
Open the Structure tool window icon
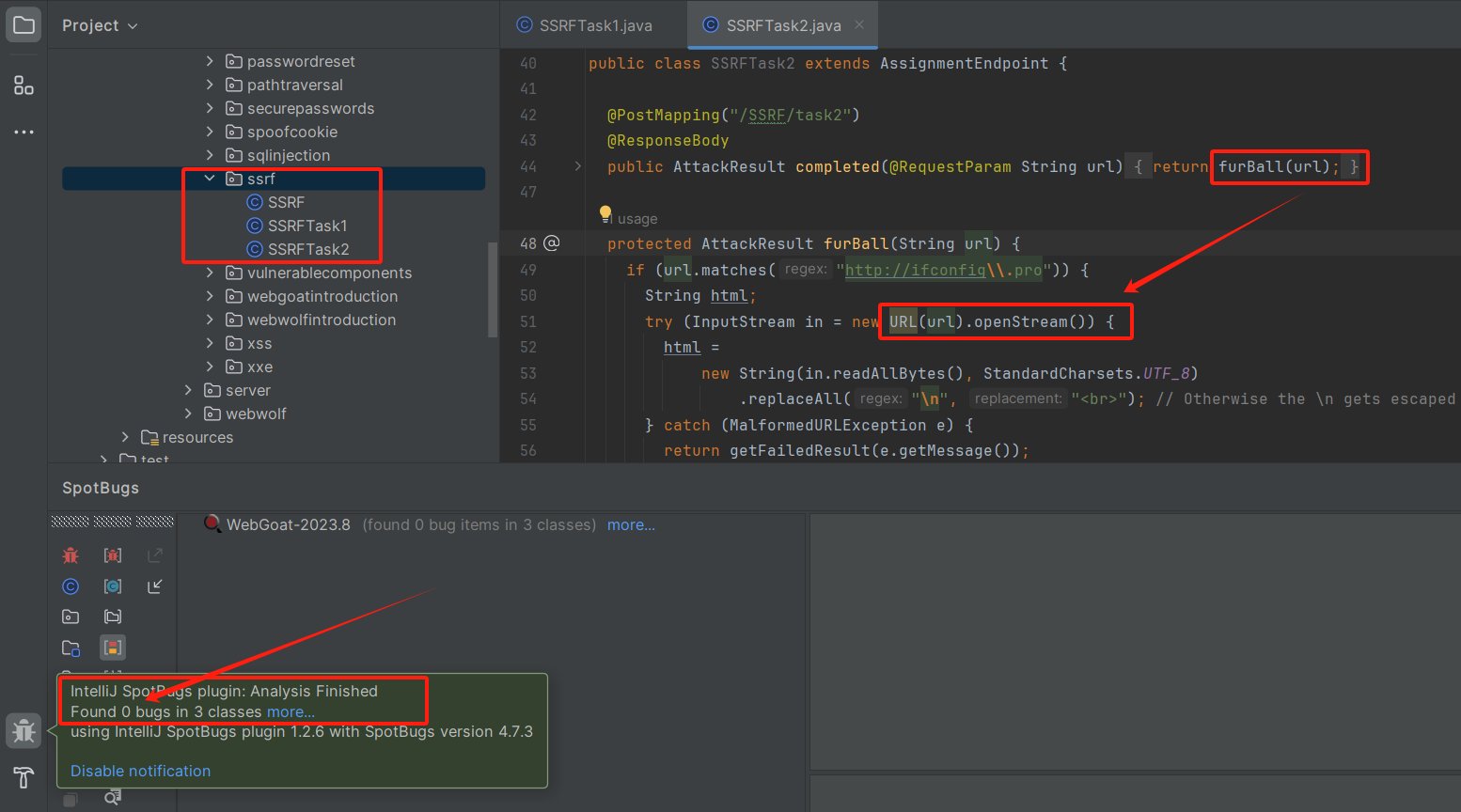24,86
